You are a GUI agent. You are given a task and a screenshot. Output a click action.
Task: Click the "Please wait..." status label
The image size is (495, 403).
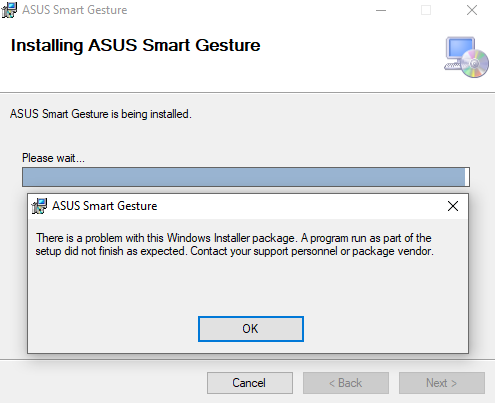point(53,158)
